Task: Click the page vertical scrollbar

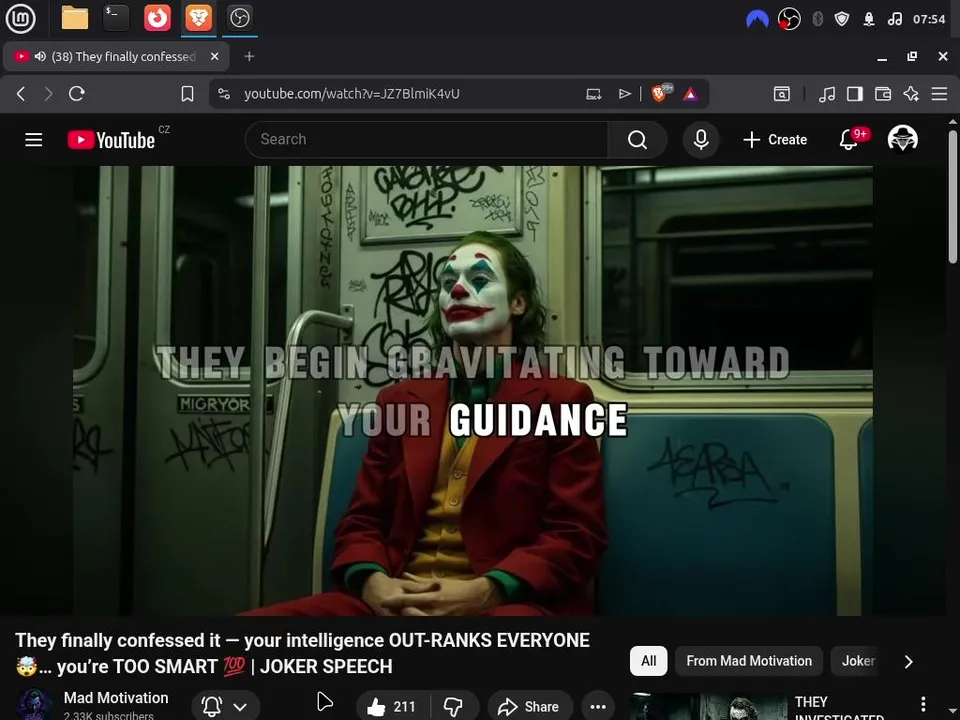Action: tap(953, 197)
